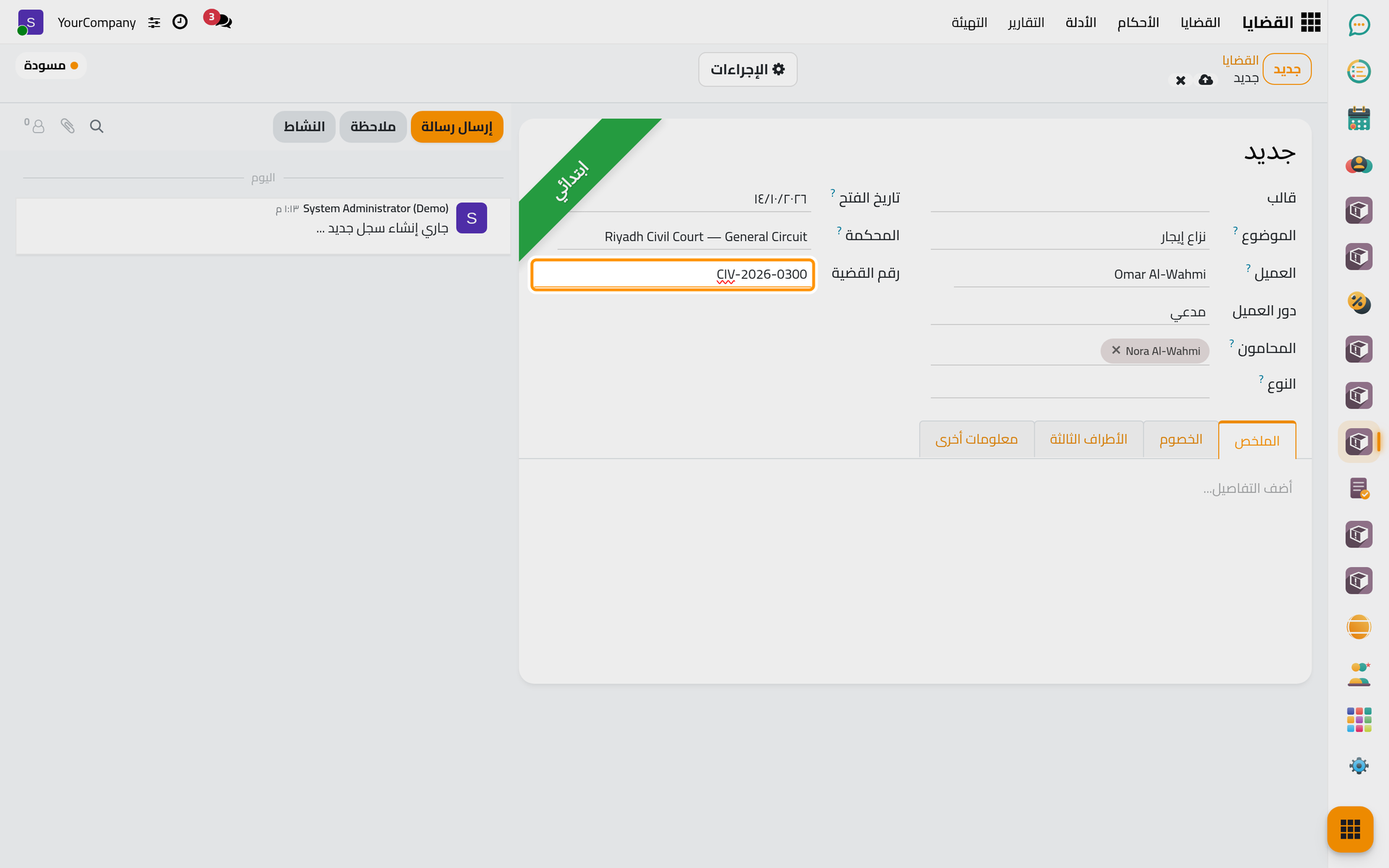Open the الأدلة menu
Image resolution: width=1389 pixels, height=868 pixels.
[x=1081, y=22]
